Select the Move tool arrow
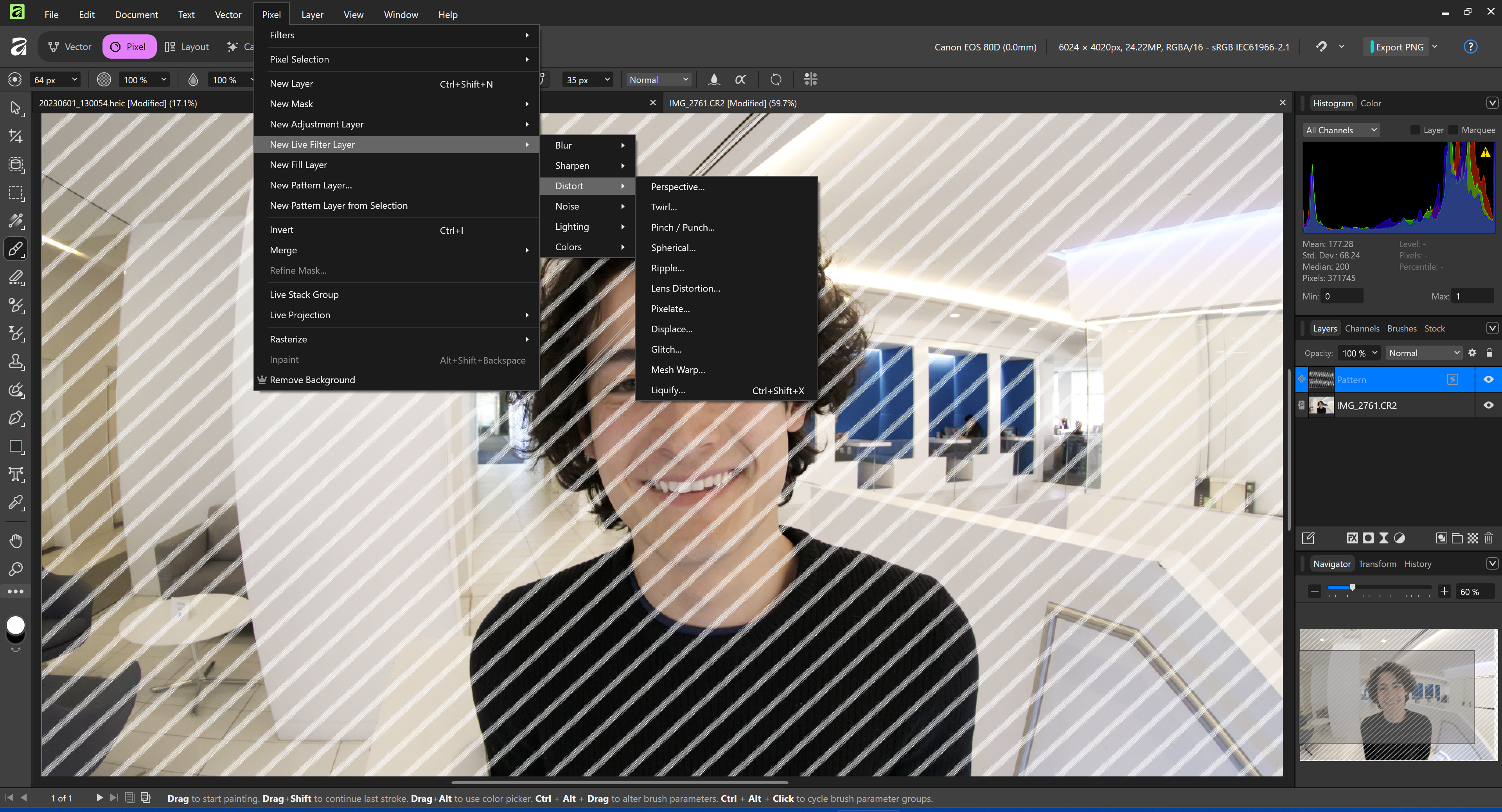Image resolution: width=1502 pixels, height=812 pixels. coord(16,108)
